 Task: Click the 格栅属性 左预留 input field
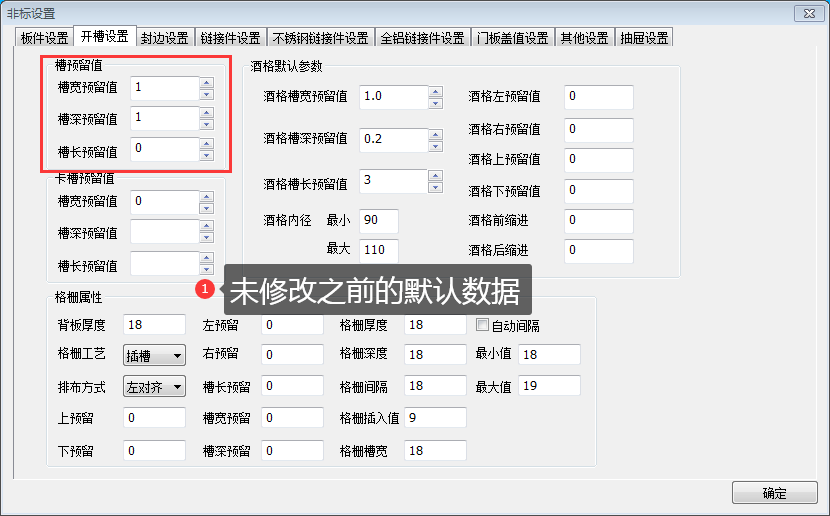[292, 324]
